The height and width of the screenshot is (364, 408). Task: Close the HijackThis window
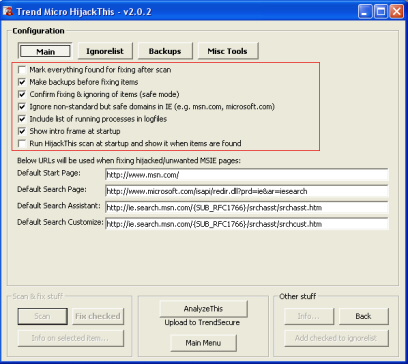[x=397, y=12]
